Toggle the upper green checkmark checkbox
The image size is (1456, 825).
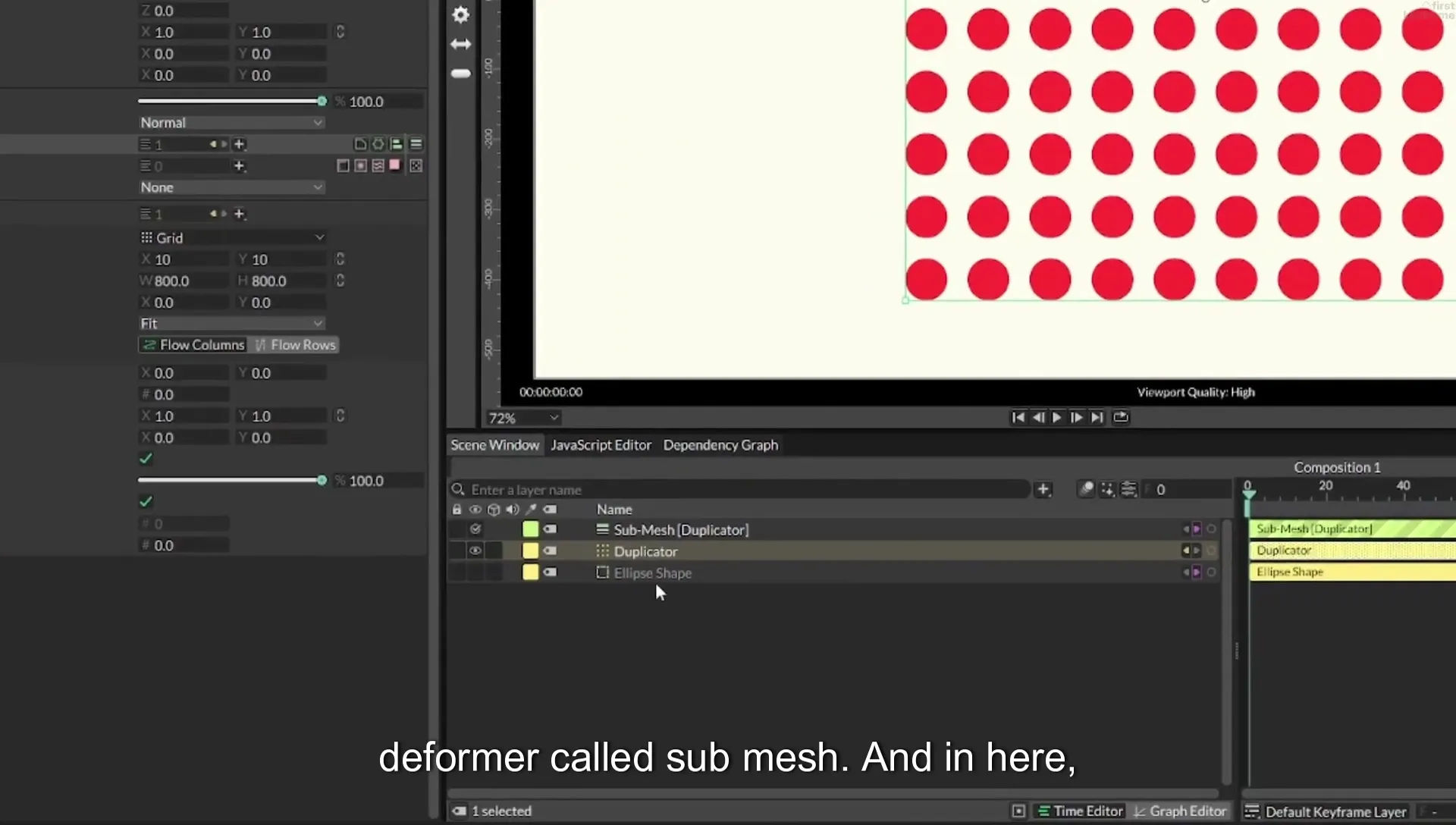(146, 459)
